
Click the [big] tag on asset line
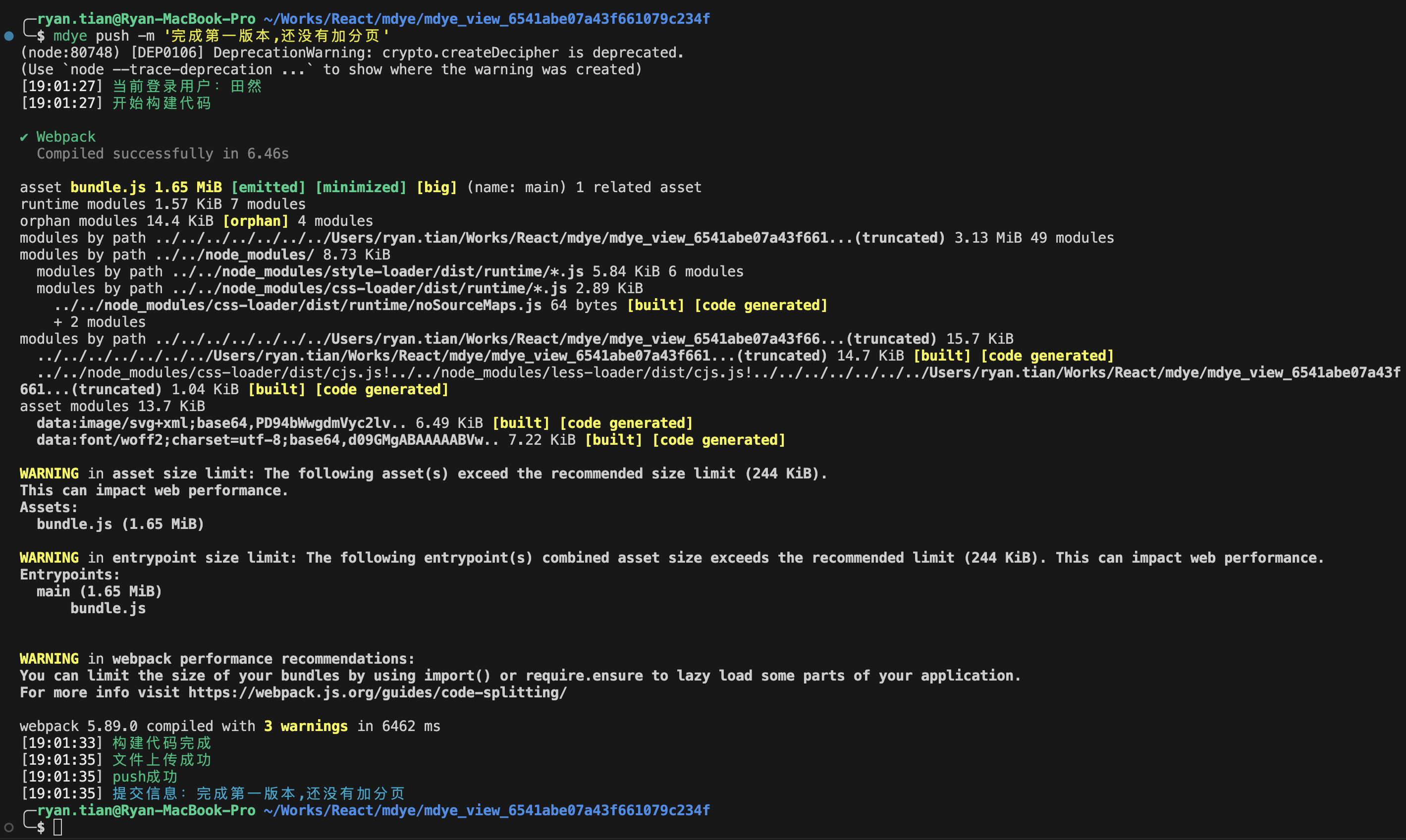pyautogui.click(x=436, y=187)
